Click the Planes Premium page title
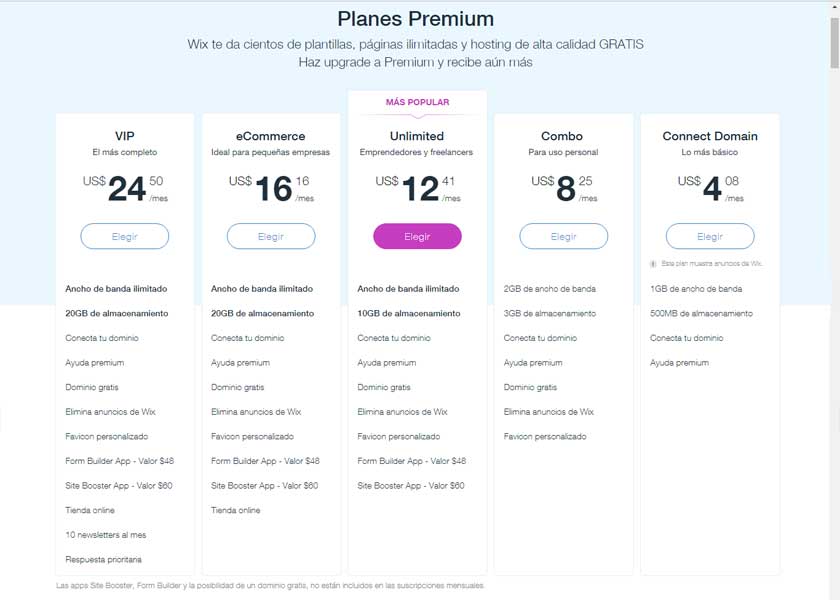840x600 pixels. click(415, 18)
